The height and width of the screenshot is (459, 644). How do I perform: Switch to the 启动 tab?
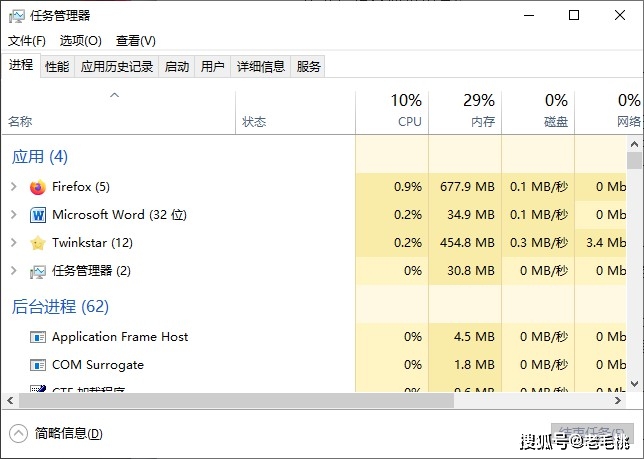click(177, 67)
